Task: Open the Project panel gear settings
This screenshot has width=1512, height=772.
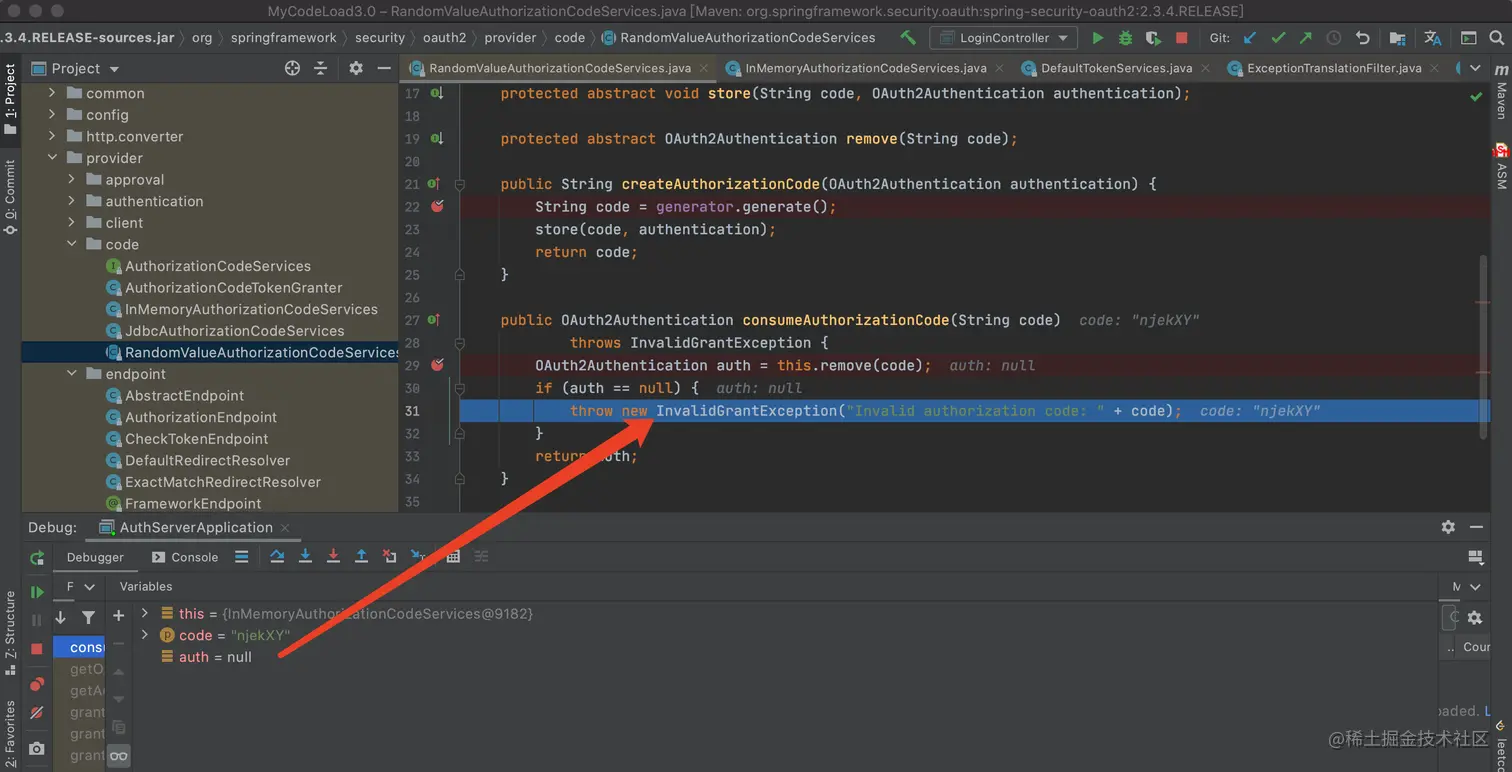Action: click(356, 68)
